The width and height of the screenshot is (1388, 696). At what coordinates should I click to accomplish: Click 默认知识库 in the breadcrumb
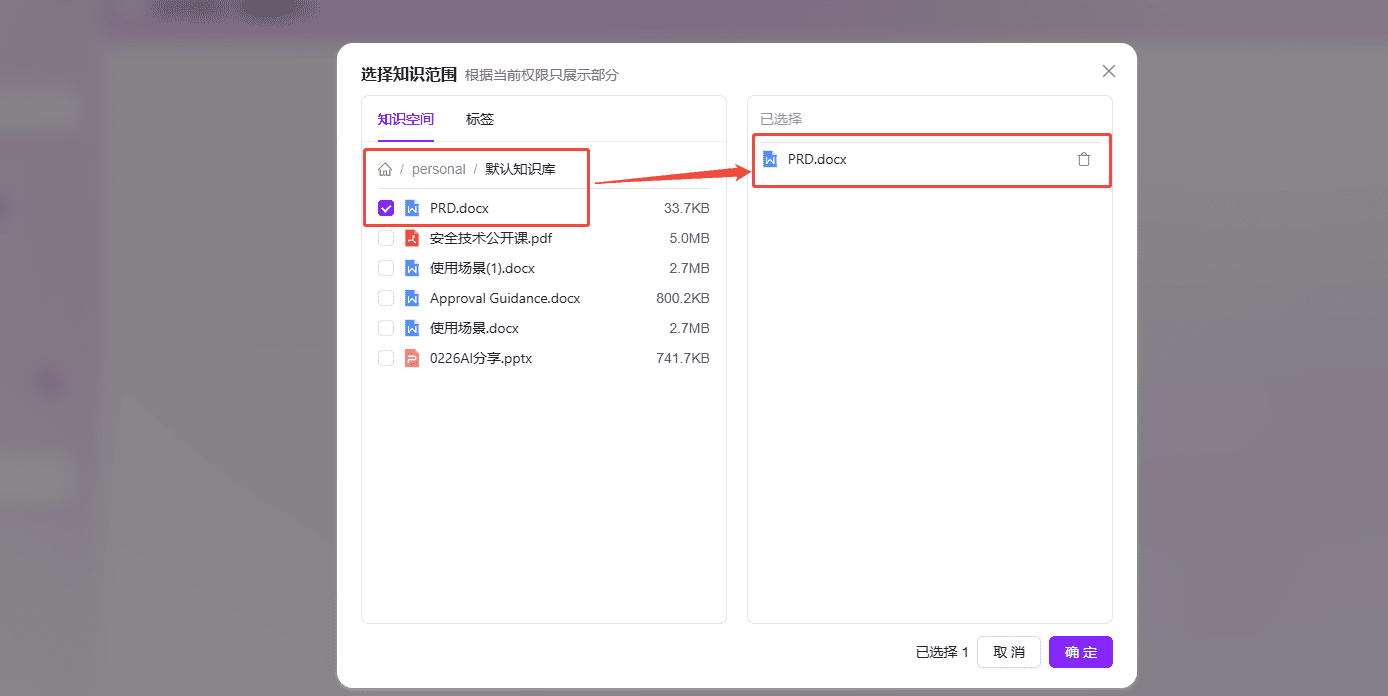click(x=521, y=169)
